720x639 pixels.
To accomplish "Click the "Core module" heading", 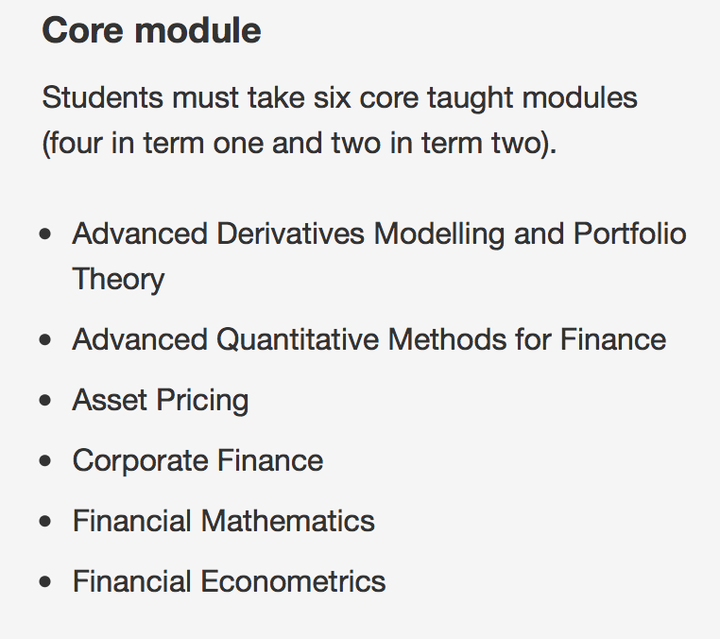I will coord(152,31).
